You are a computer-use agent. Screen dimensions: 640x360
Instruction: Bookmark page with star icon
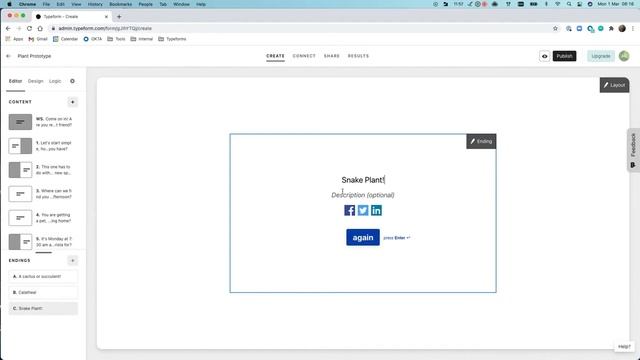[555, 29]
